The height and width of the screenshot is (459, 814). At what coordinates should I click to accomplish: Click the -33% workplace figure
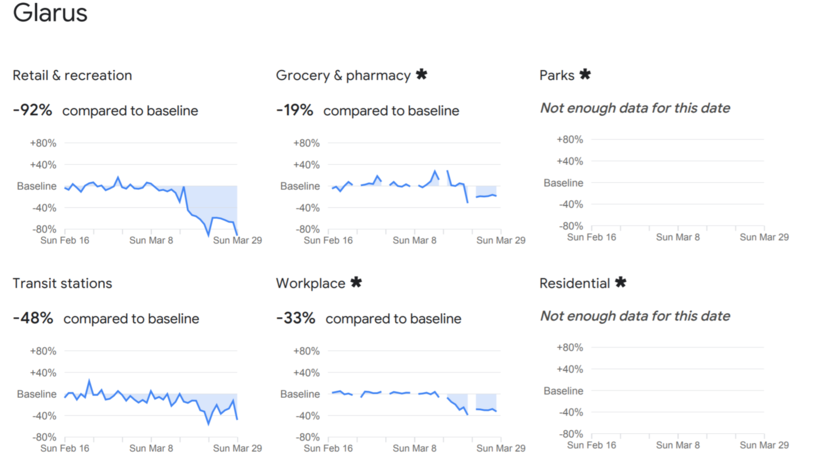pyautogui.click(x=296, y=318)
